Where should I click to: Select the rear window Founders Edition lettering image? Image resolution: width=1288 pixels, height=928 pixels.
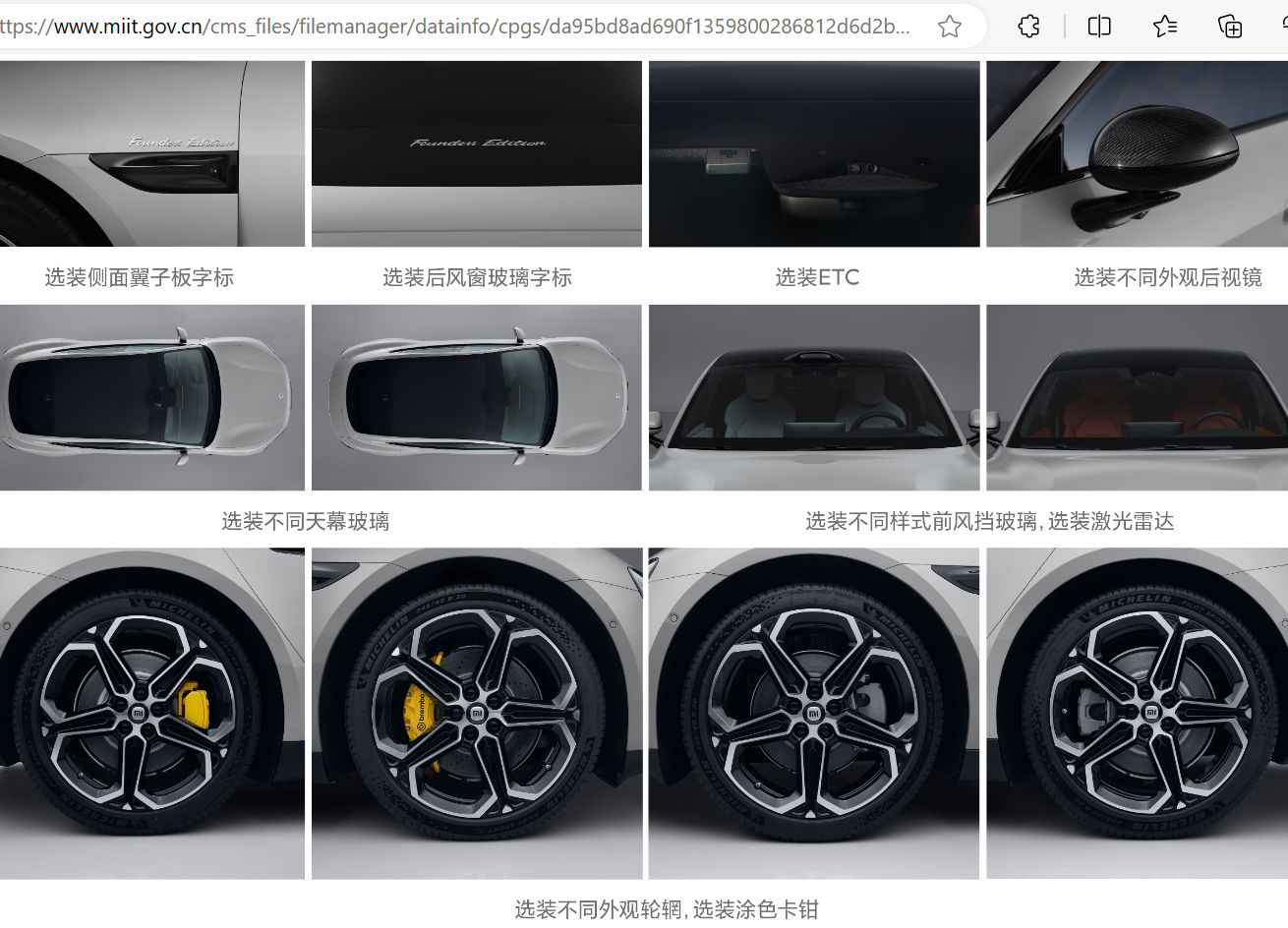477,153
